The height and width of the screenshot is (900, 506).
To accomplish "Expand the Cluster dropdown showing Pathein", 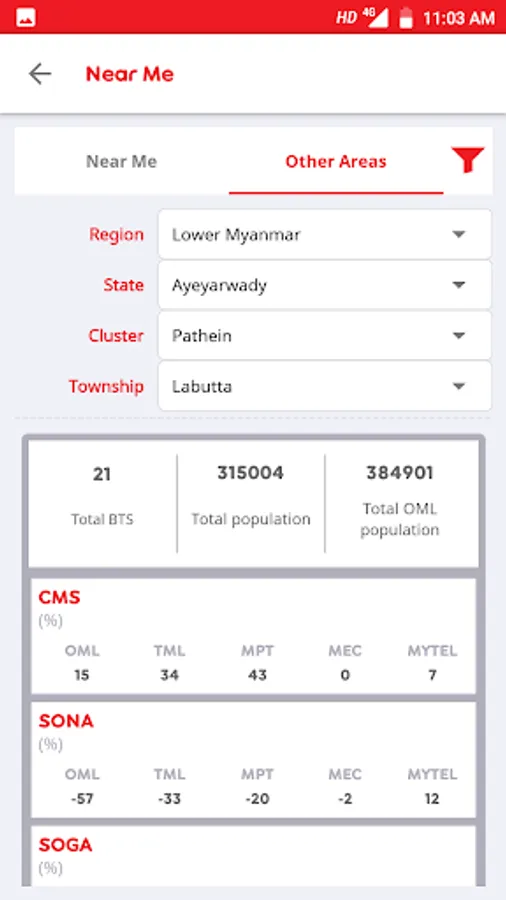I will [x=325, y=336].
